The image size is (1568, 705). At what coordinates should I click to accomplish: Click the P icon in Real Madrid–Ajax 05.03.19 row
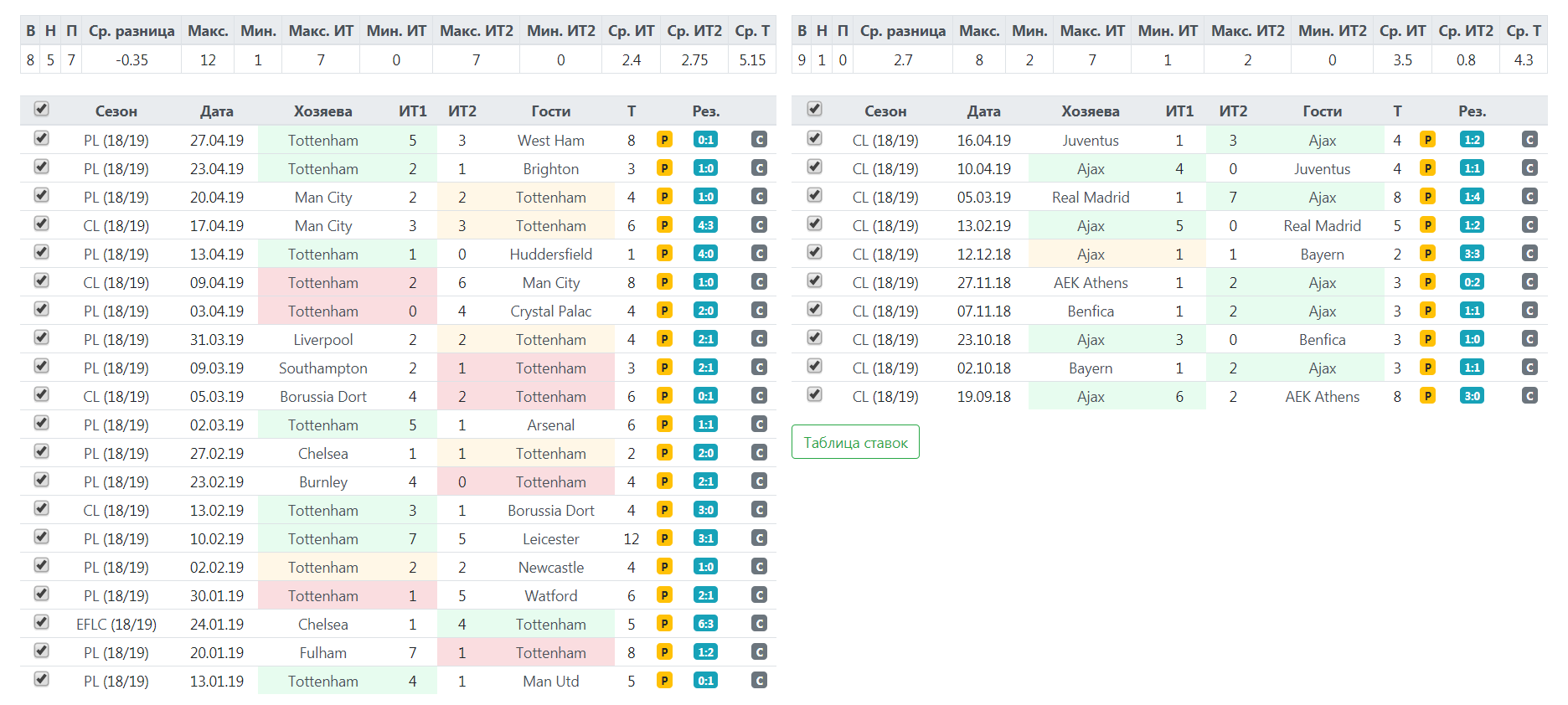click(x=1428, y=197)
